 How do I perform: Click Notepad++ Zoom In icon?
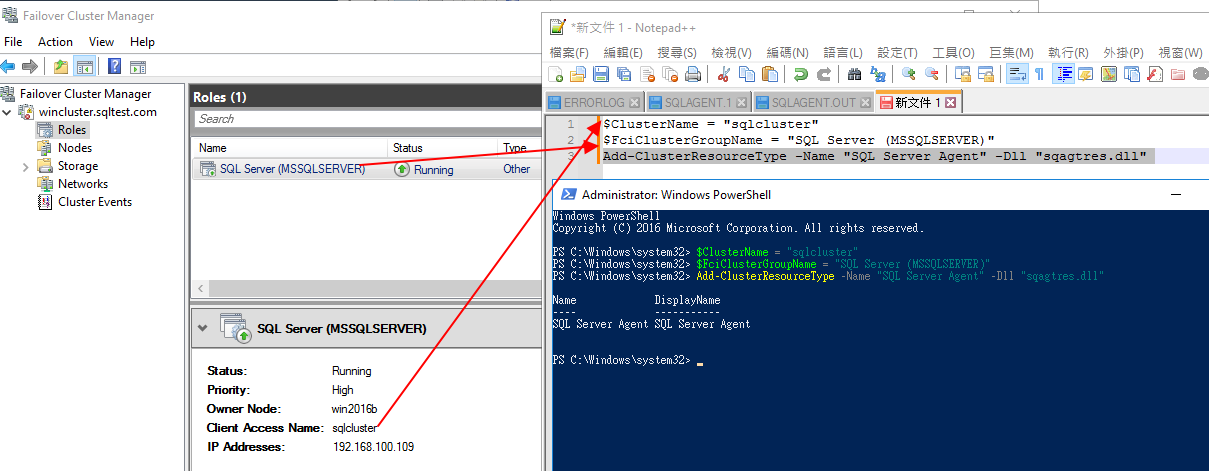[x=909, y=74]
